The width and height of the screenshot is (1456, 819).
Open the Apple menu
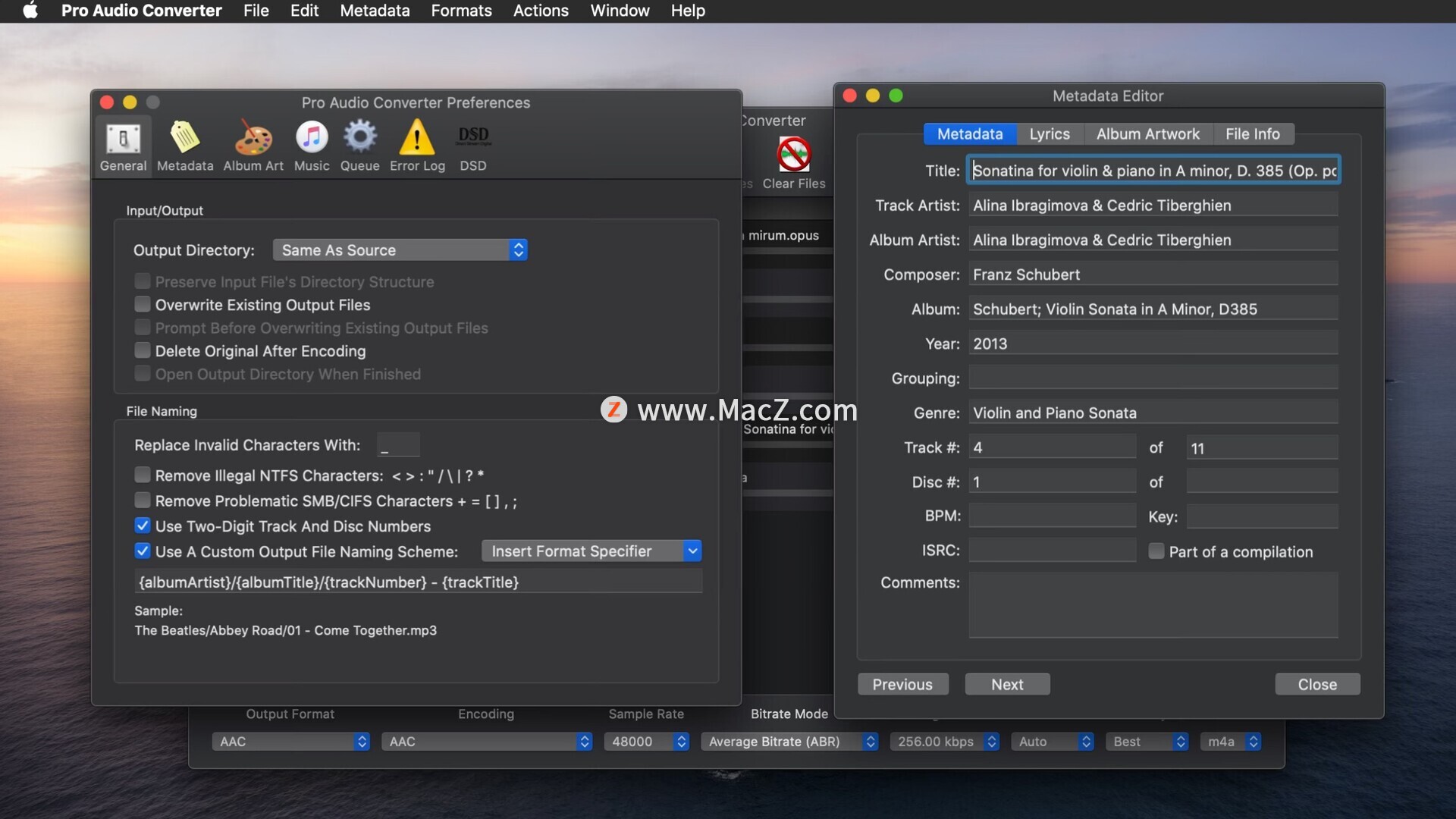tap(30, 11)
